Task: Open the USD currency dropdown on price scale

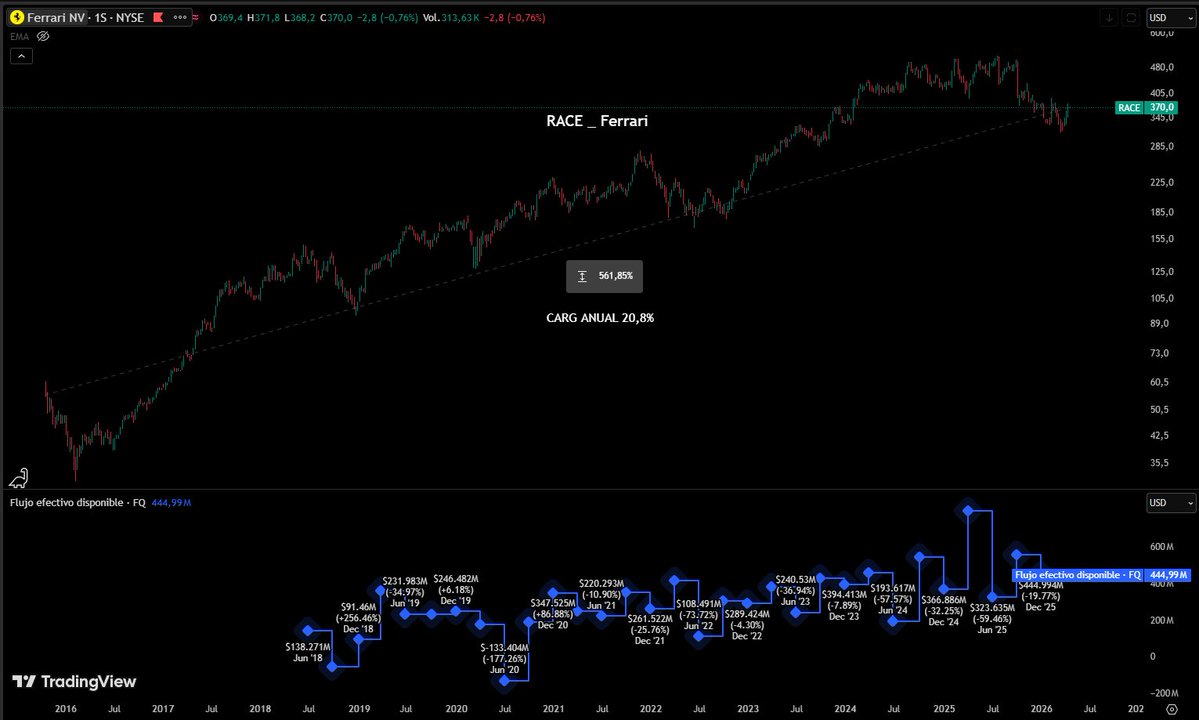Action: (x=1171, y=18)
